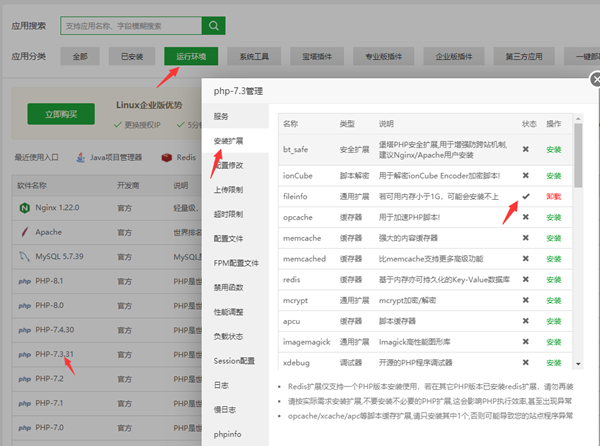Click the Java project manager icon

80,157
